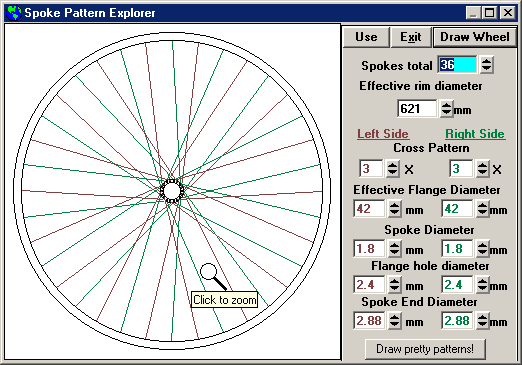Click the Draw Wheel button
The height and width of the screenshot is (365, 522).
[475, 37]
